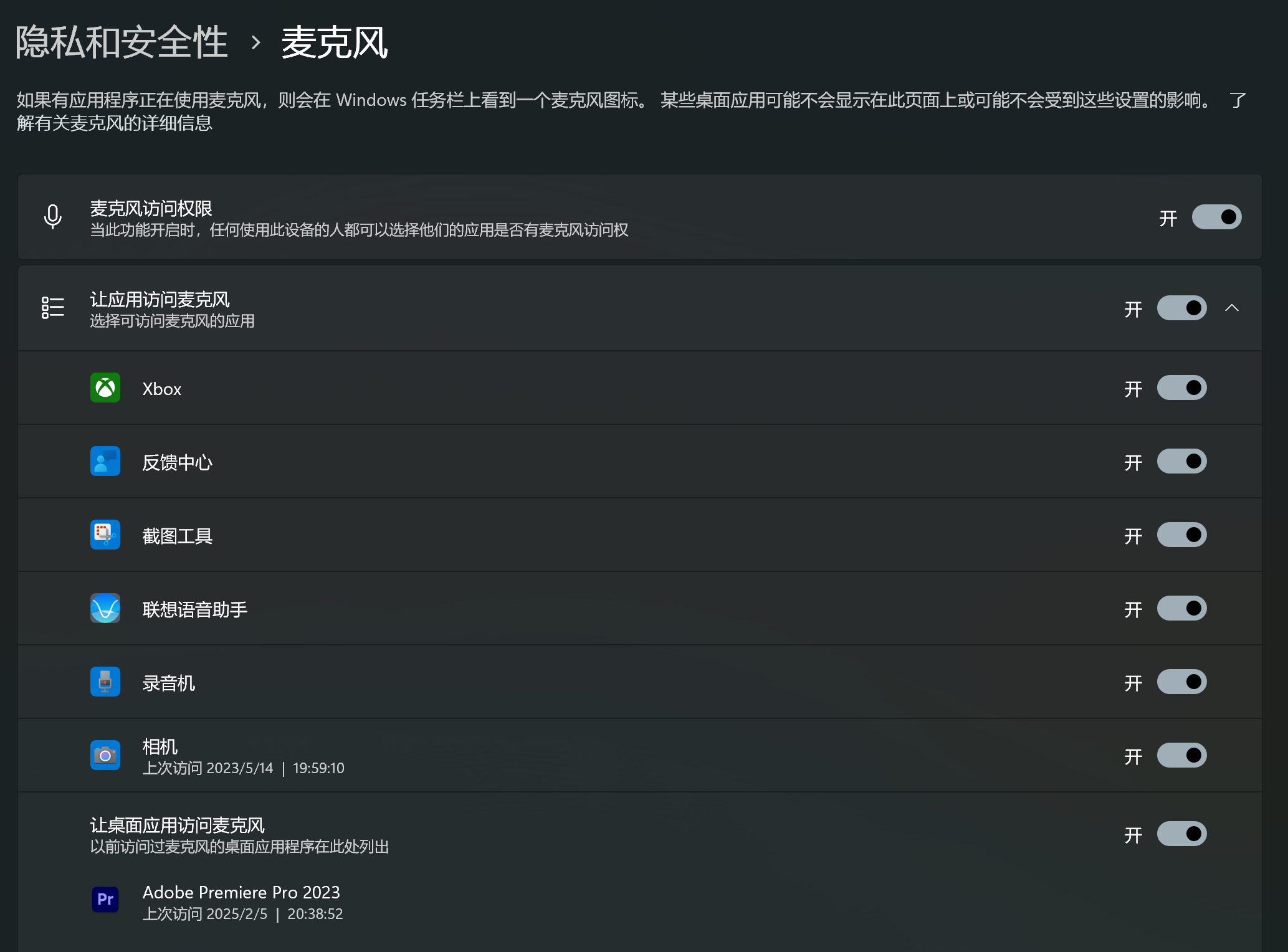Click the Voice Recorder (录音机) icon

(x=105, y=682)
